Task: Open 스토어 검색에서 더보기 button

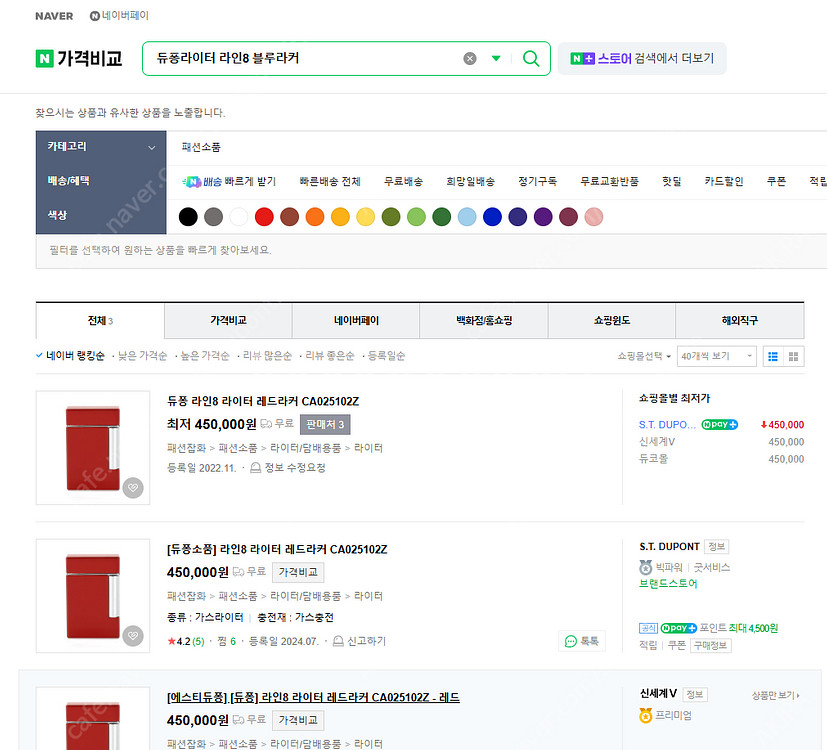Action: 642,59
